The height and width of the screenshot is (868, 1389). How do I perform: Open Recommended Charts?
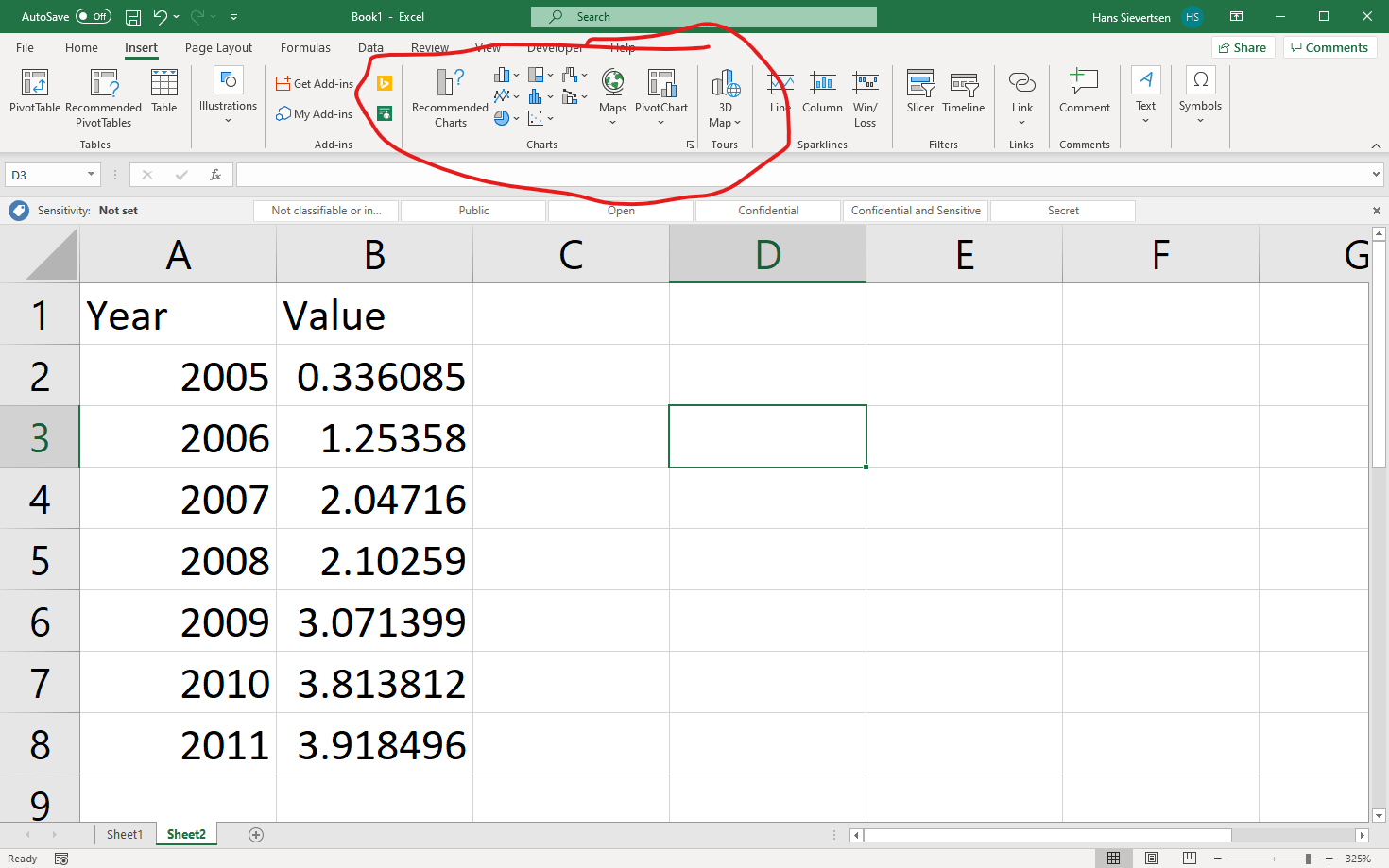click(451, 98)
